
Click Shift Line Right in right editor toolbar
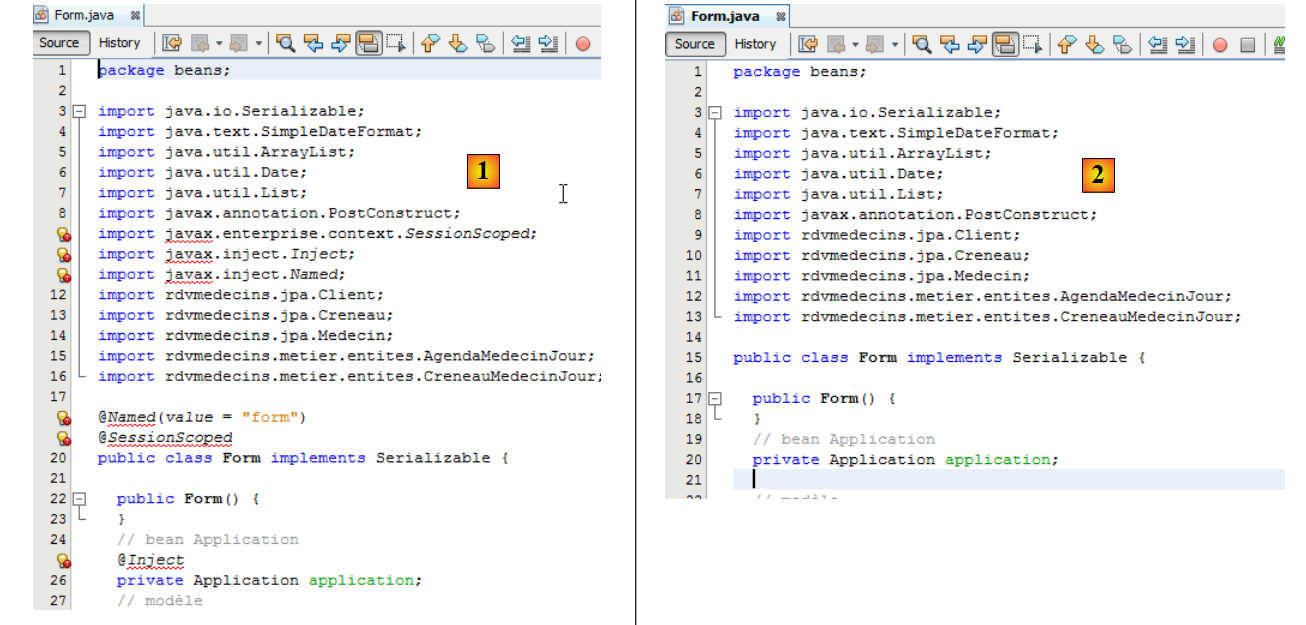1185,44
